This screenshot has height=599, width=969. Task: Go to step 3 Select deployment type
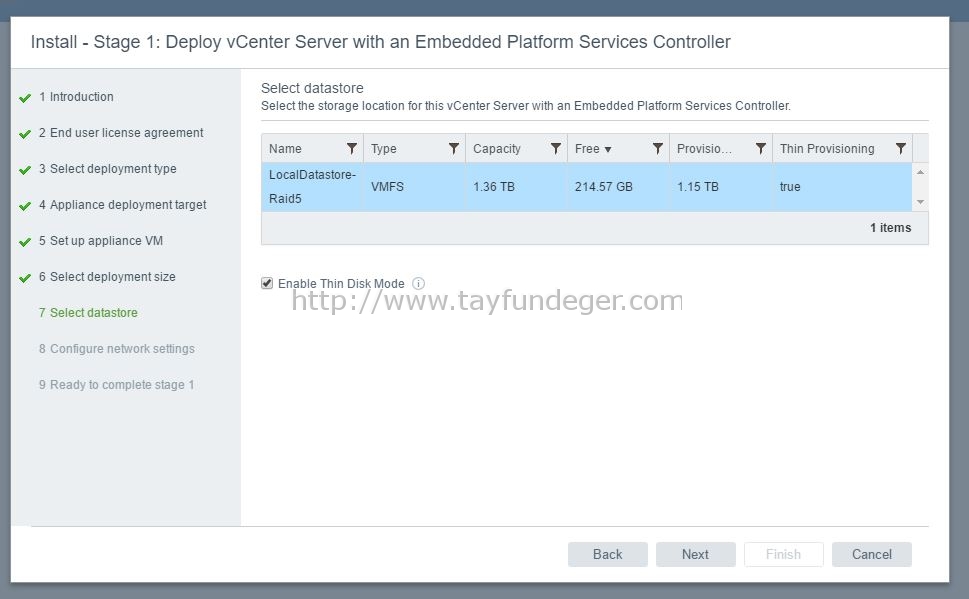108,169
